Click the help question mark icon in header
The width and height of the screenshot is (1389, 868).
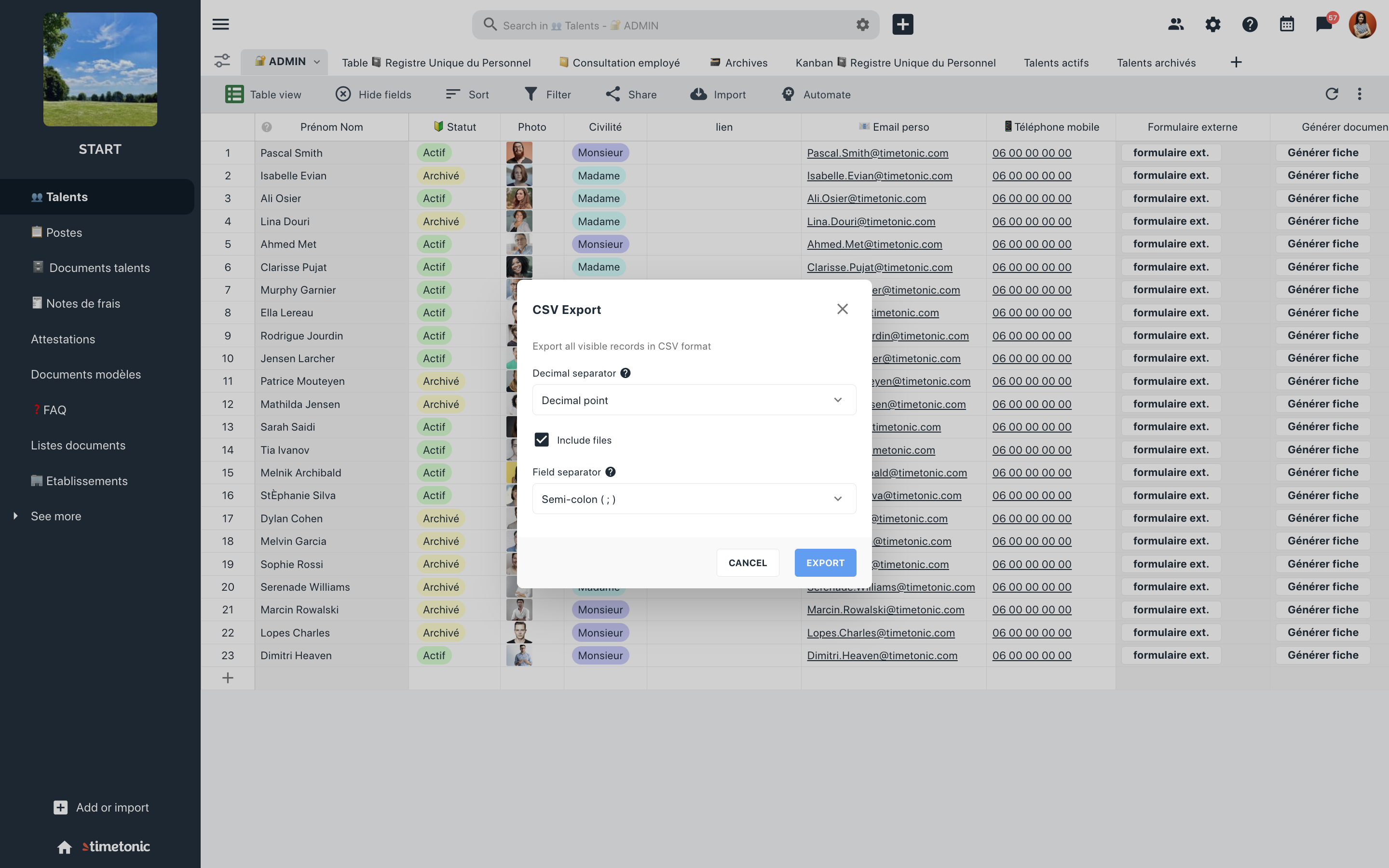(x=1250, y=24)
